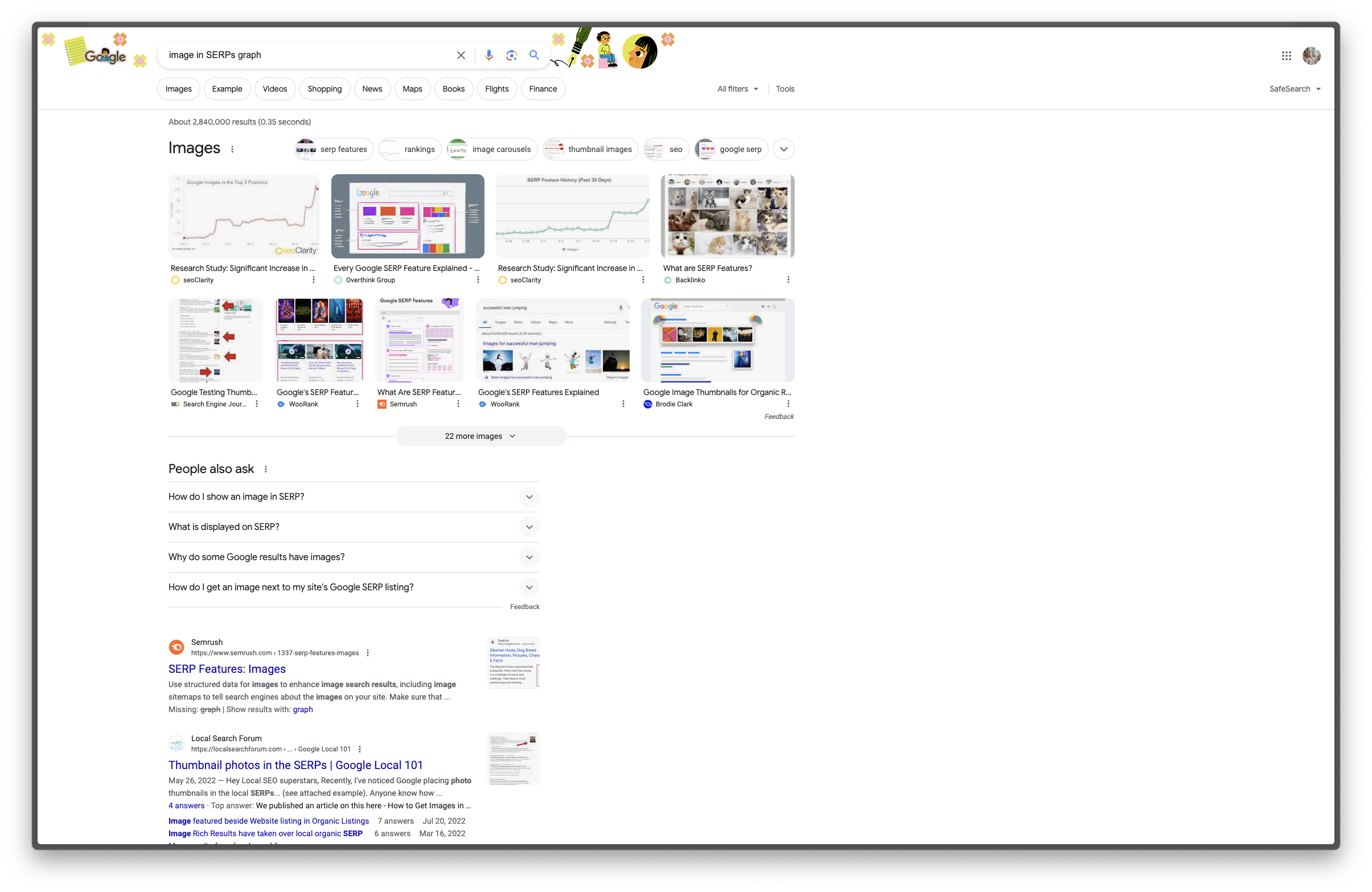Viewport: 1372px width, 892px height.
Task: Open options menu next to the Semrush URL
Action: [x=368, y=653]
